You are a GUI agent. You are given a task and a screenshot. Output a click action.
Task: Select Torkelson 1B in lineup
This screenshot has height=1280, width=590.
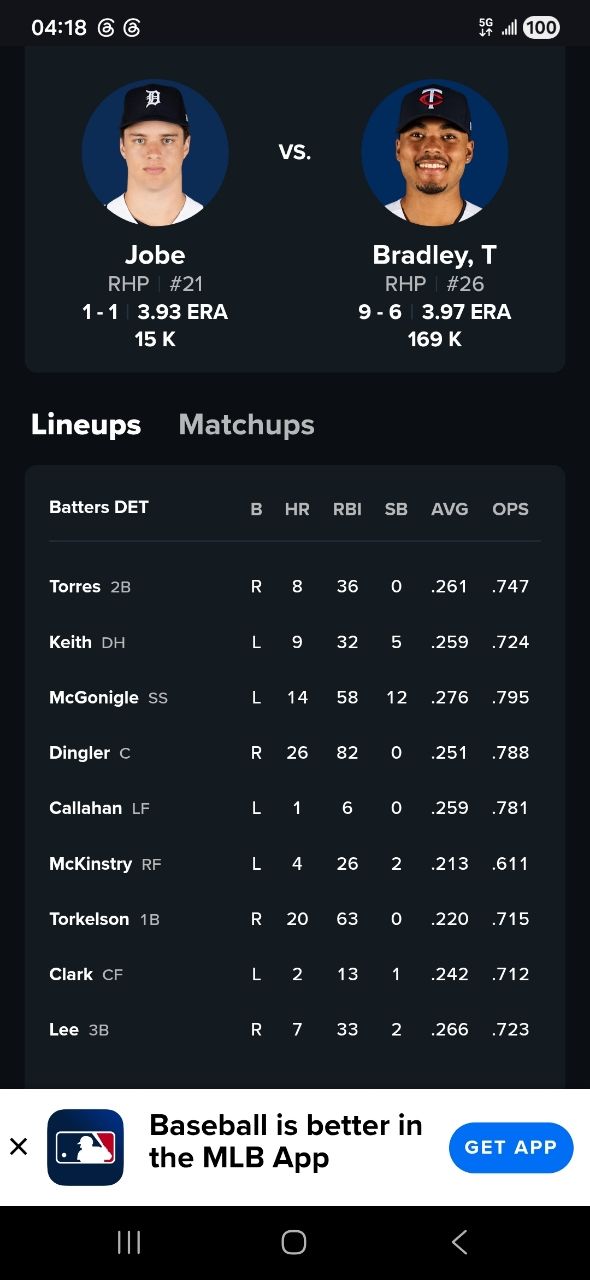295,918
